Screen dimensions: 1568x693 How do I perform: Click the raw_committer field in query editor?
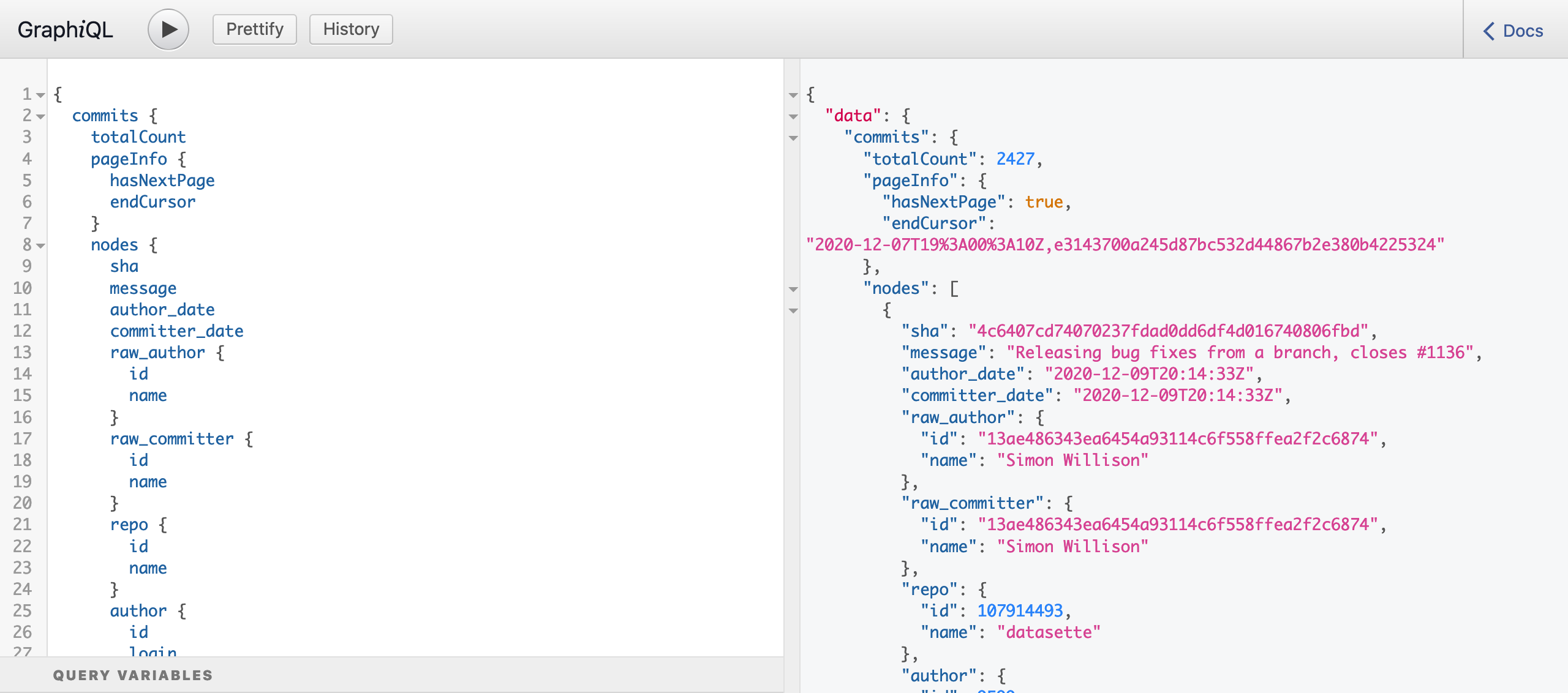point(171,439)
